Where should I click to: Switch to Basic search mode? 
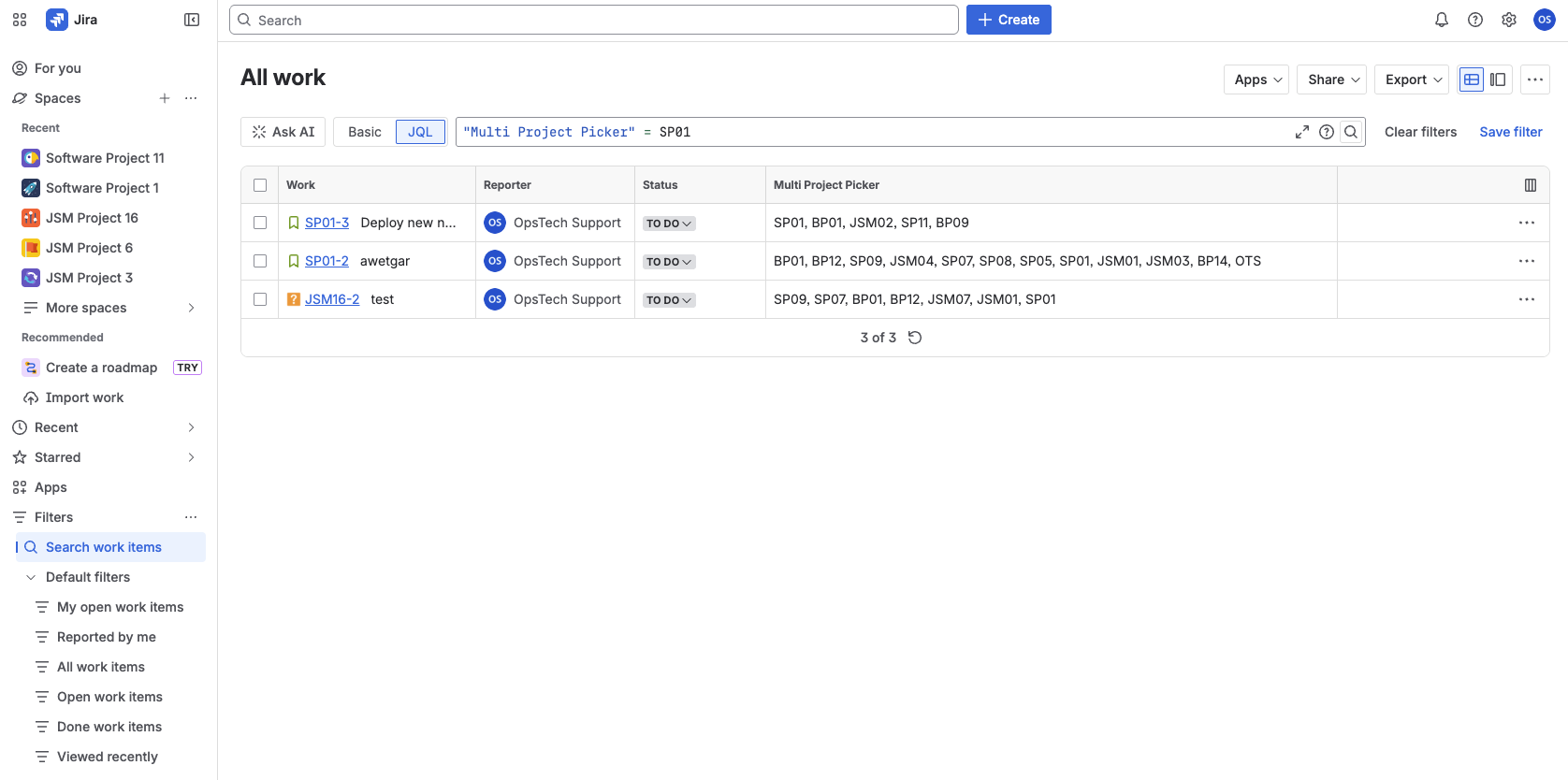coord(365,132)
